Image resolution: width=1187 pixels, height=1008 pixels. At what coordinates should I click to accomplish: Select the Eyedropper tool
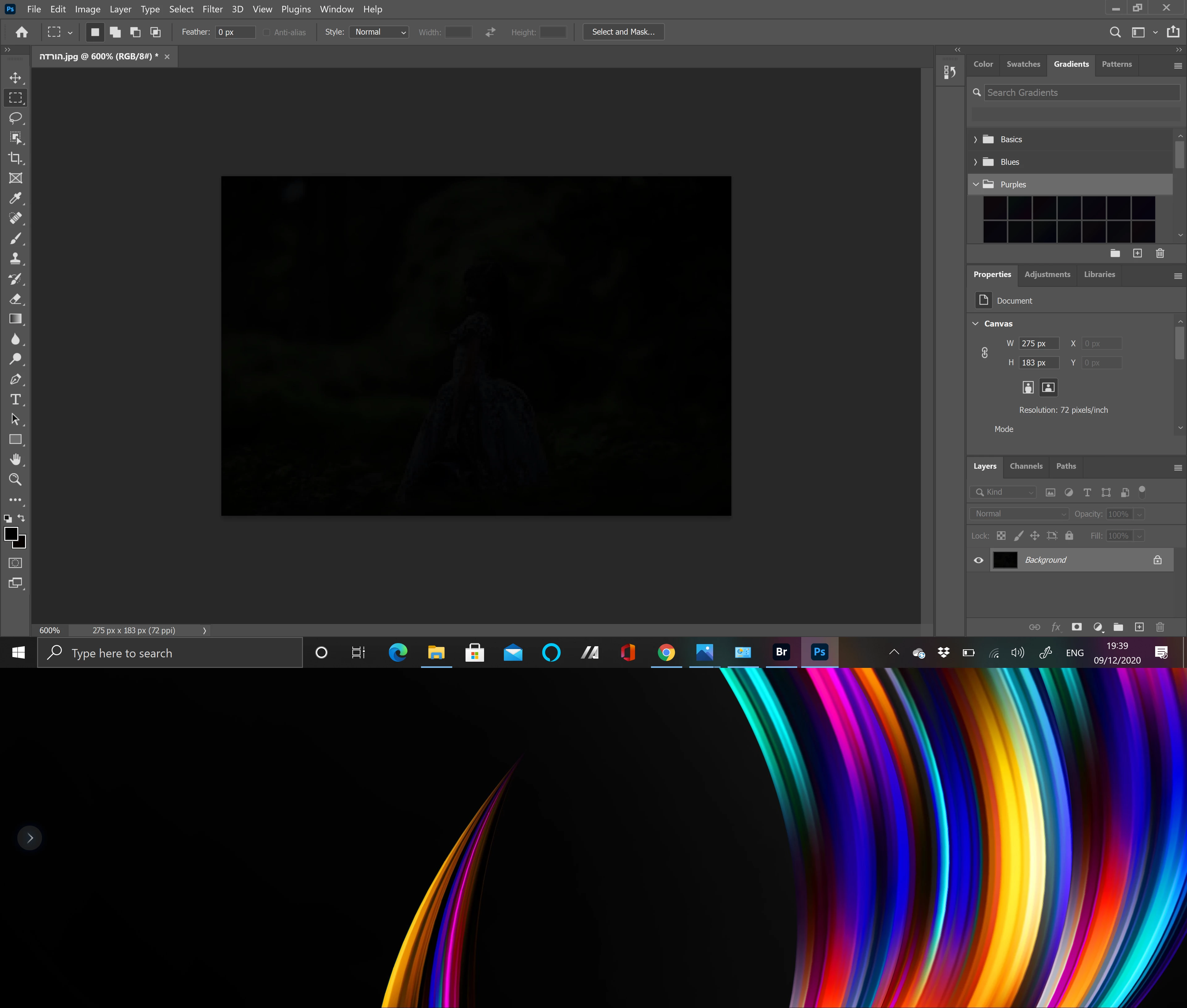(15, 198)
